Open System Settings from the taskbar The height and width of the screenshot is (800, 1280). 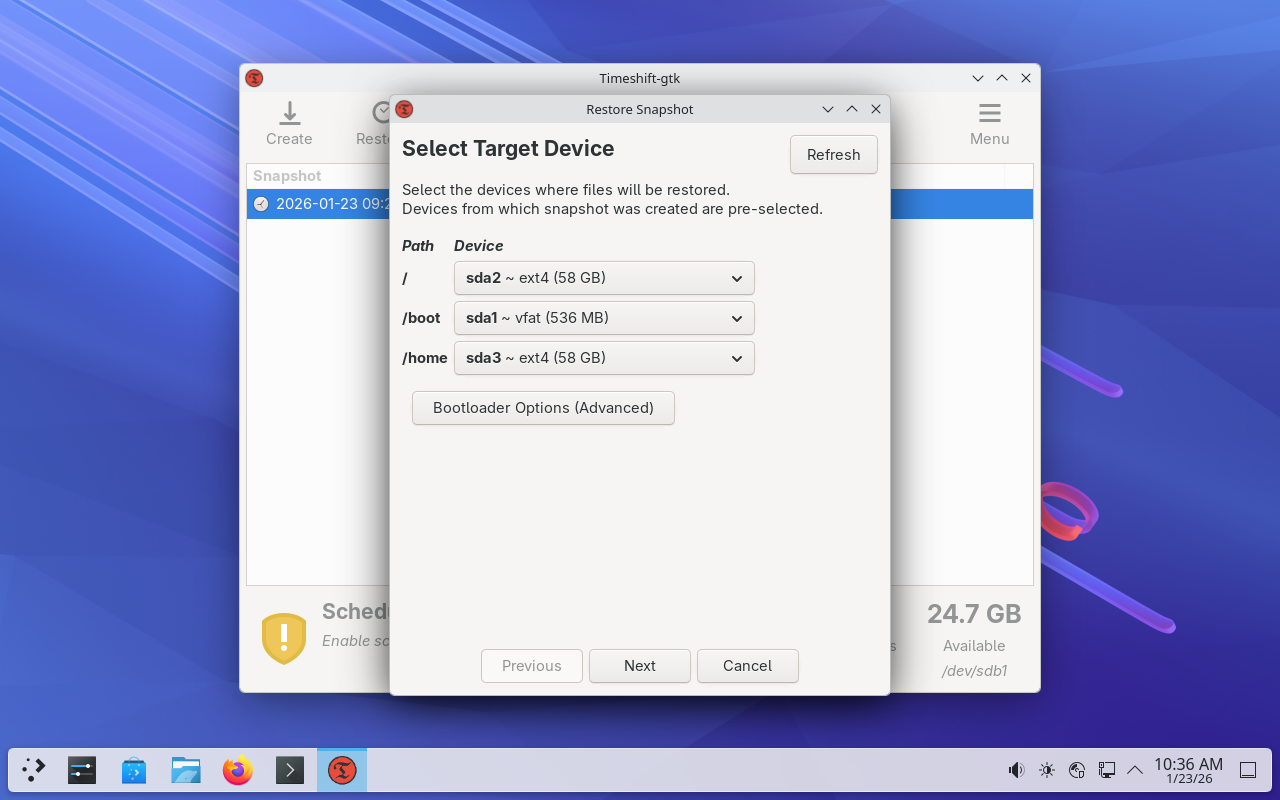point(82,770)
